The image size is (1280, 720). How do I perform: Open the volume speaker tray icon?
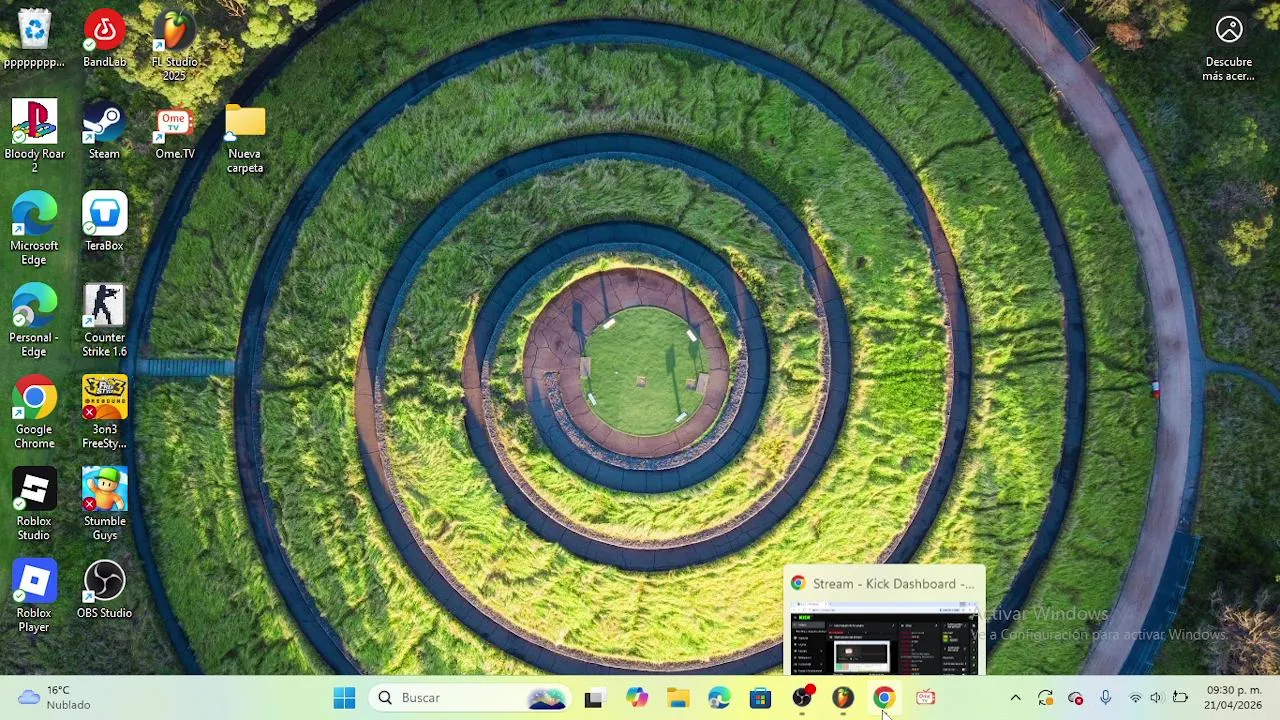click(x=1157, y=698)
